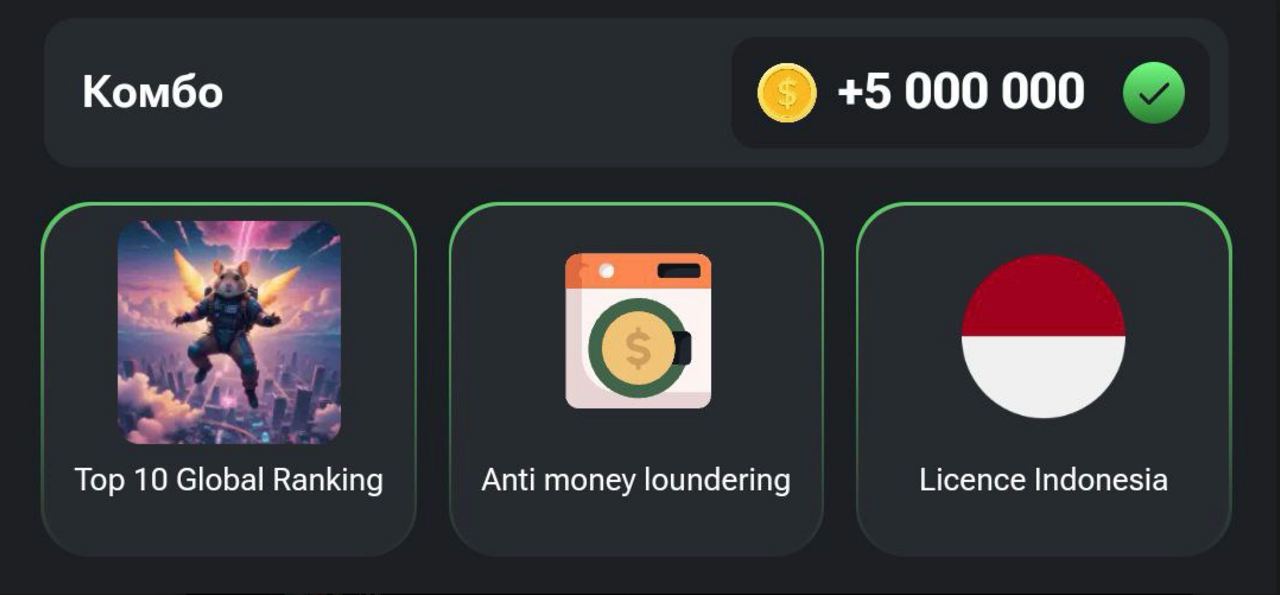
Task: Click the +5 000 000 reward amount
Action: (x=960, y=92)
